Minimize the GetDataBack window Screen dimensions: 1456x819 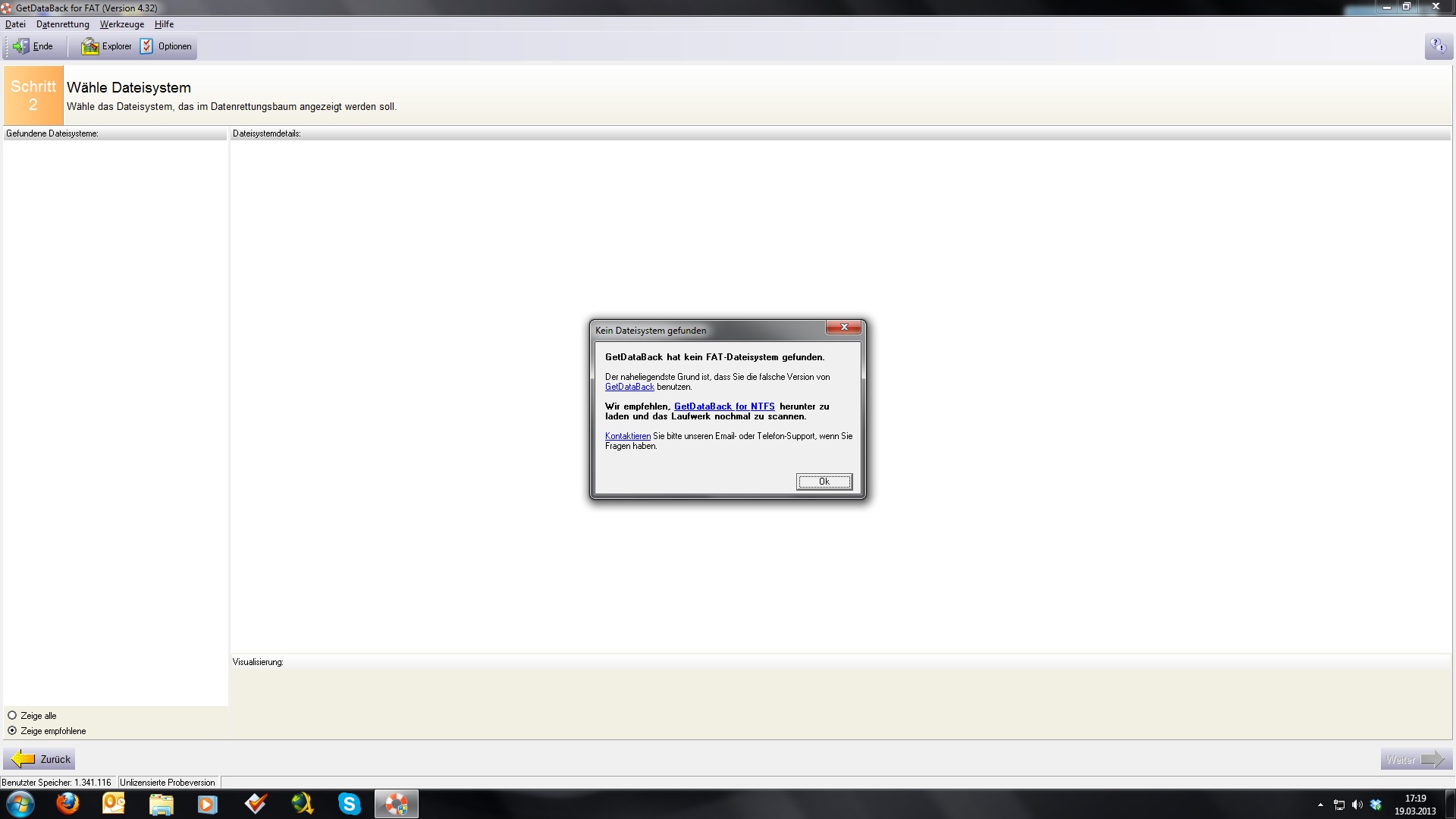[1386, 7]
